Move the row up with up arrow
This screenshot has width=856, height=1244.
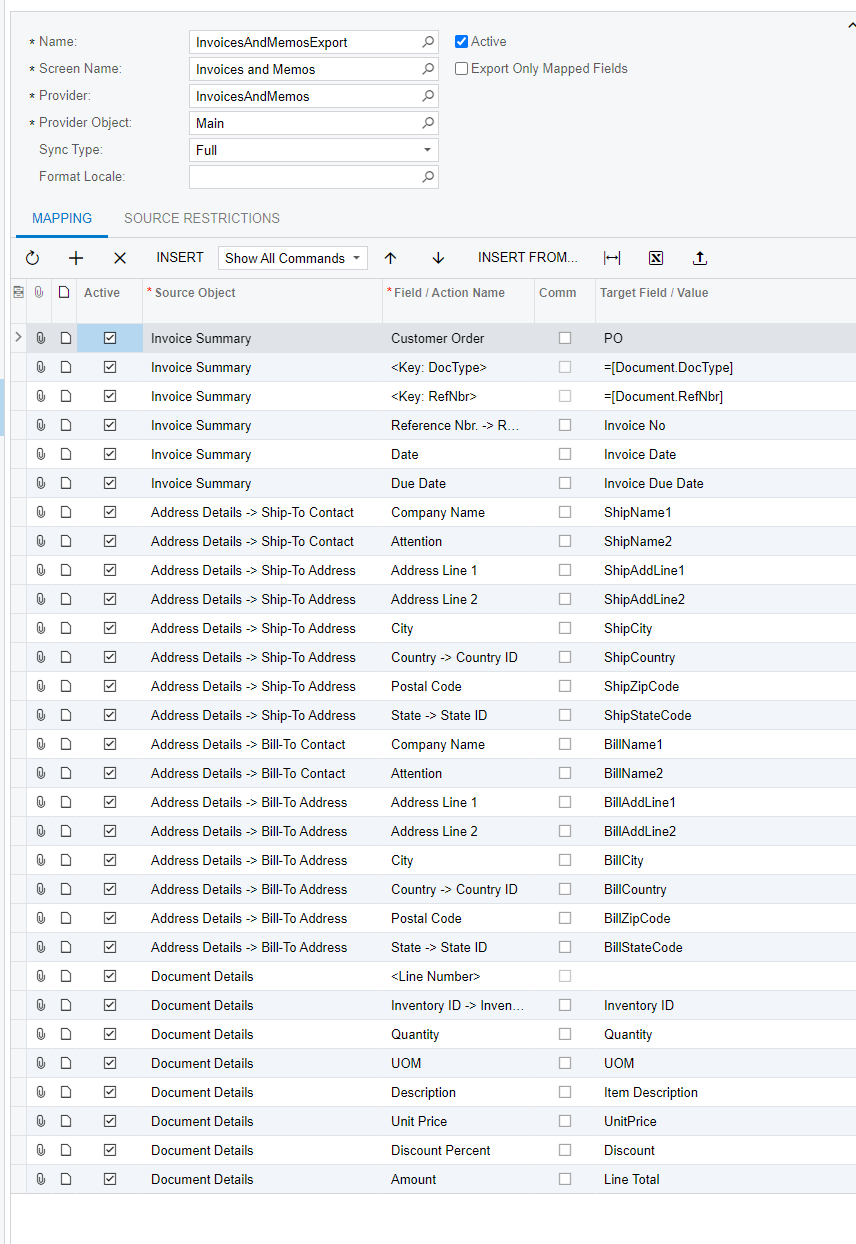tap(390, 258)
